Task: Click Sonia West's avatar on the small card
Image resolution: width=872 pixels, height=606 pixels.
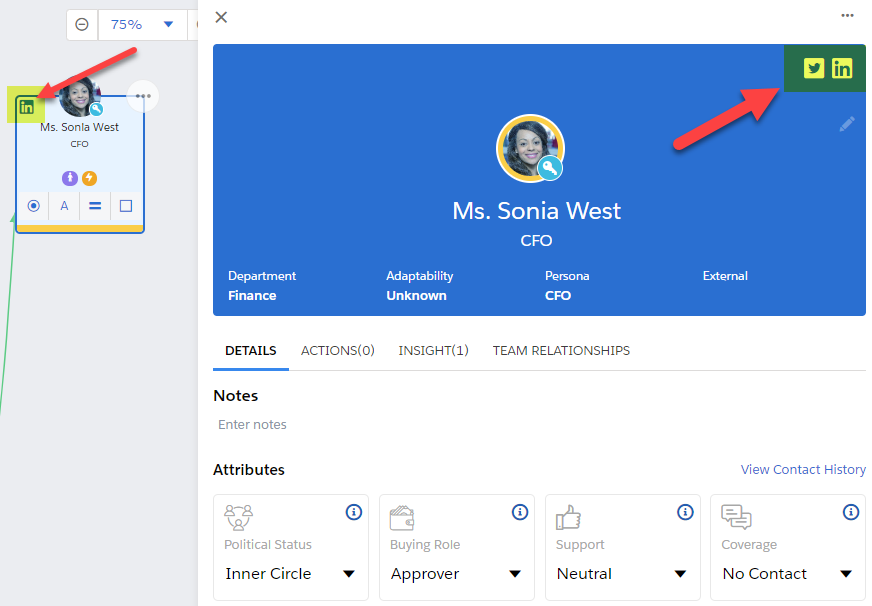Action: pyautogui.click(x=79, y=97)
